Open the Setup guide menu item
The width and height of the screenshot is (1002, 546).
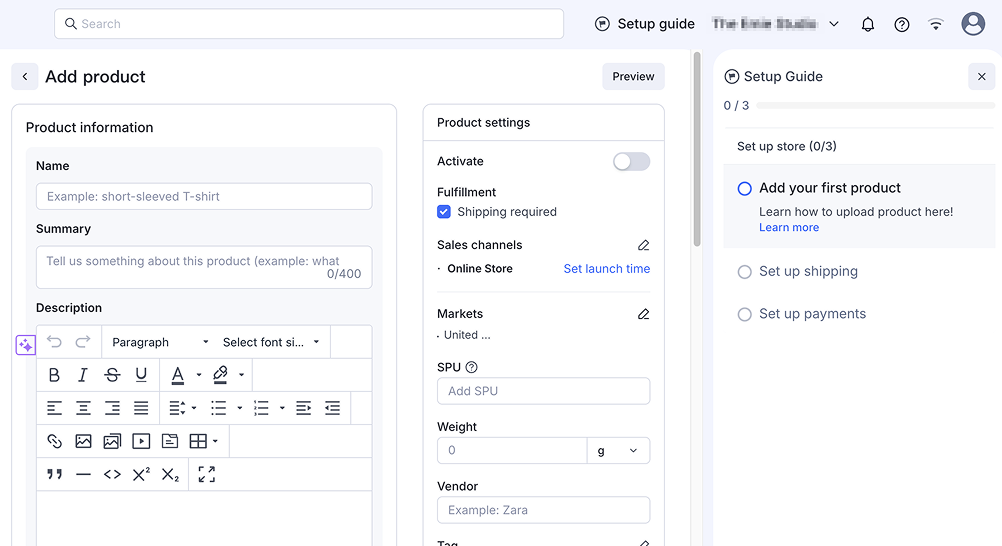click(x=645, y=24)
